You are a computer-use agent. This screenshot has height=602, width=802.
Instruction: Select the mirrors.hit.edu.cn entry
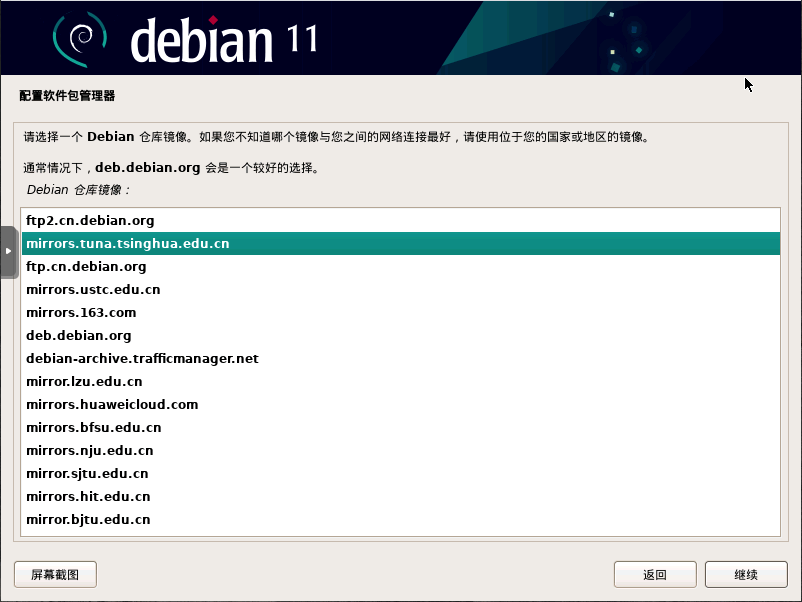pos(401,497)
